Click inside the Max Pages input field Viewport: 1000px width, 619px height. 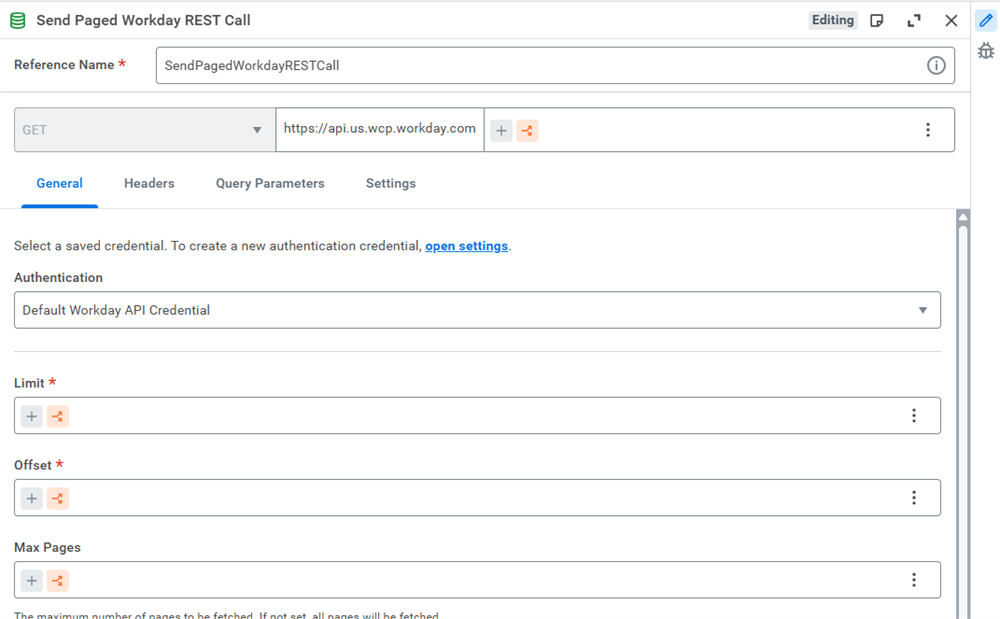[477, 579]
